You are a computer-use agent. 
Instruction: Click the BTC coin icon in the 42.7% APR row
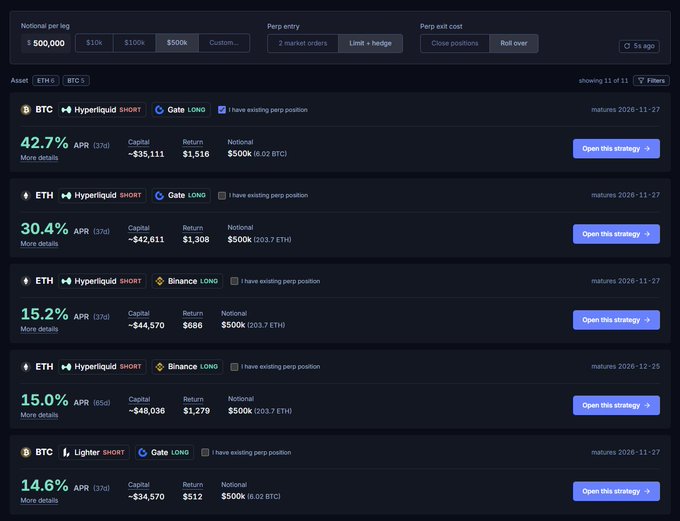point(26,110)
